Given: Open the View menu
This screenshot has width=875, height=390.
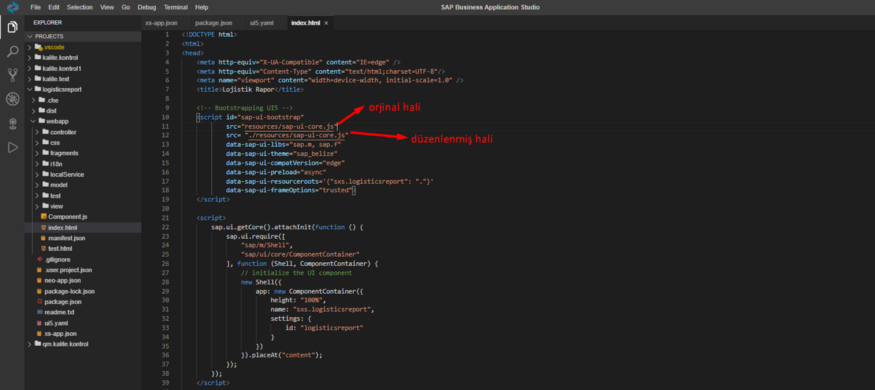Looking at the screenshot, I should click(x=107, y=7).
